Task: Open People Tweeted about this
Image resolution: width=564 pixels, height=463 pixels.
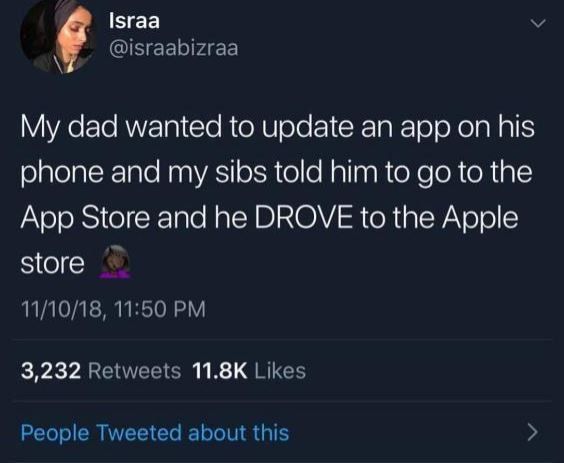Action: [155, 433]
